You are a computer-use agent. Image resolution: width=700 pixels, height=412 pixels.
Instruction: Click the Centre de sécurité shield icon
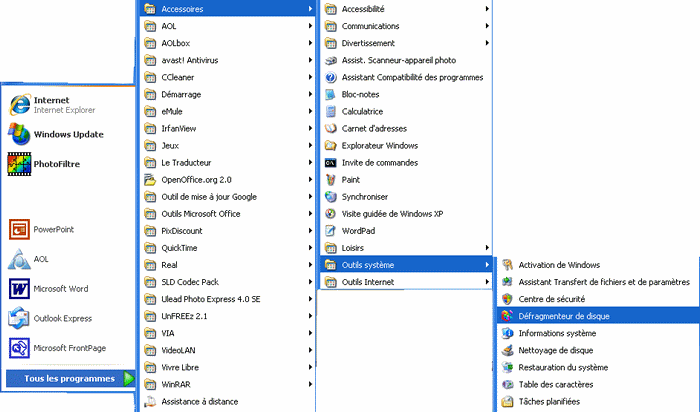(507, 299)
